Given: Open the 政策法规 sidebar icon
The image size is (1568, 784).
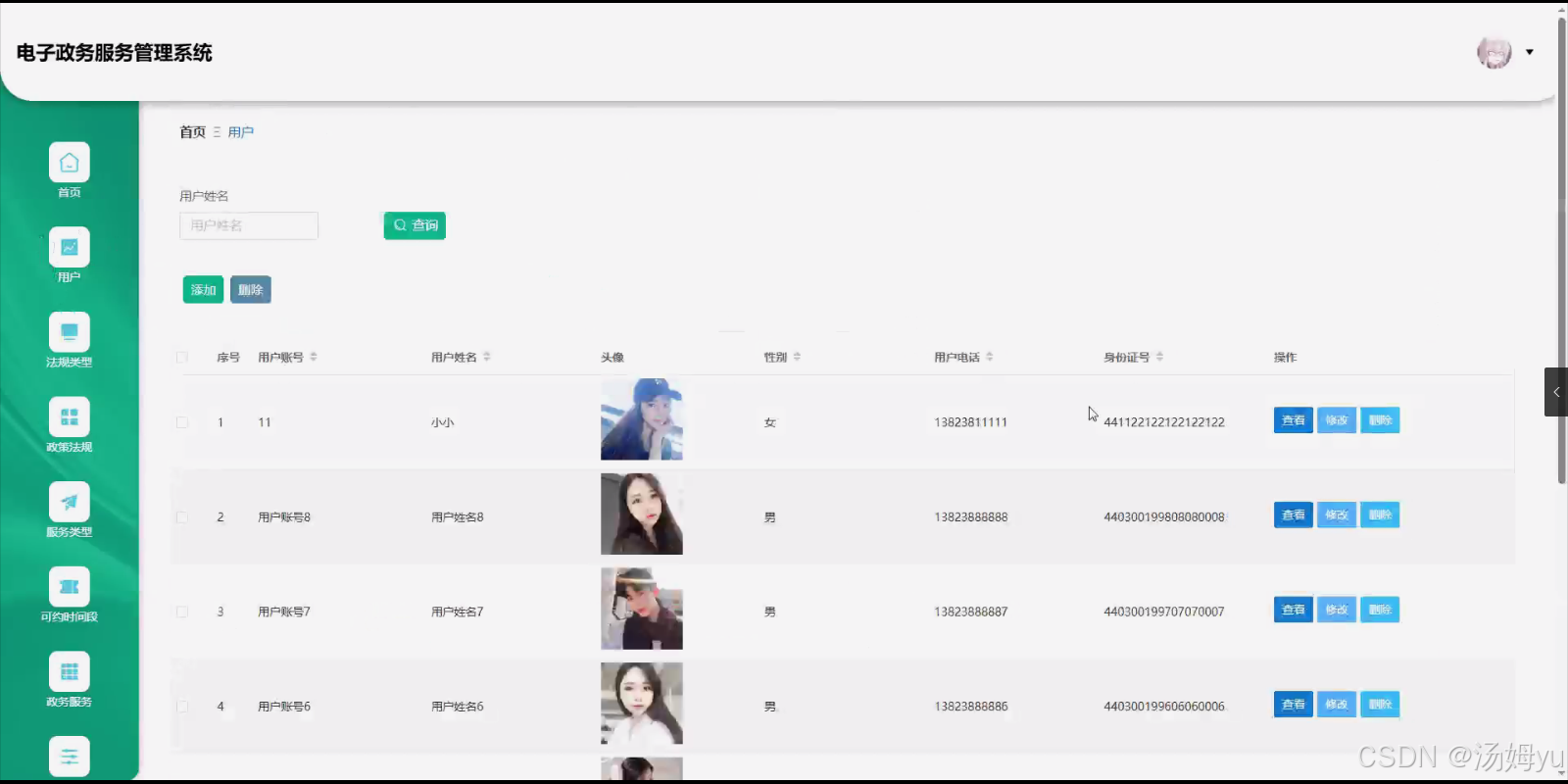Looking at the screenshot, I should pyautogui.click(x=69, y=417).
